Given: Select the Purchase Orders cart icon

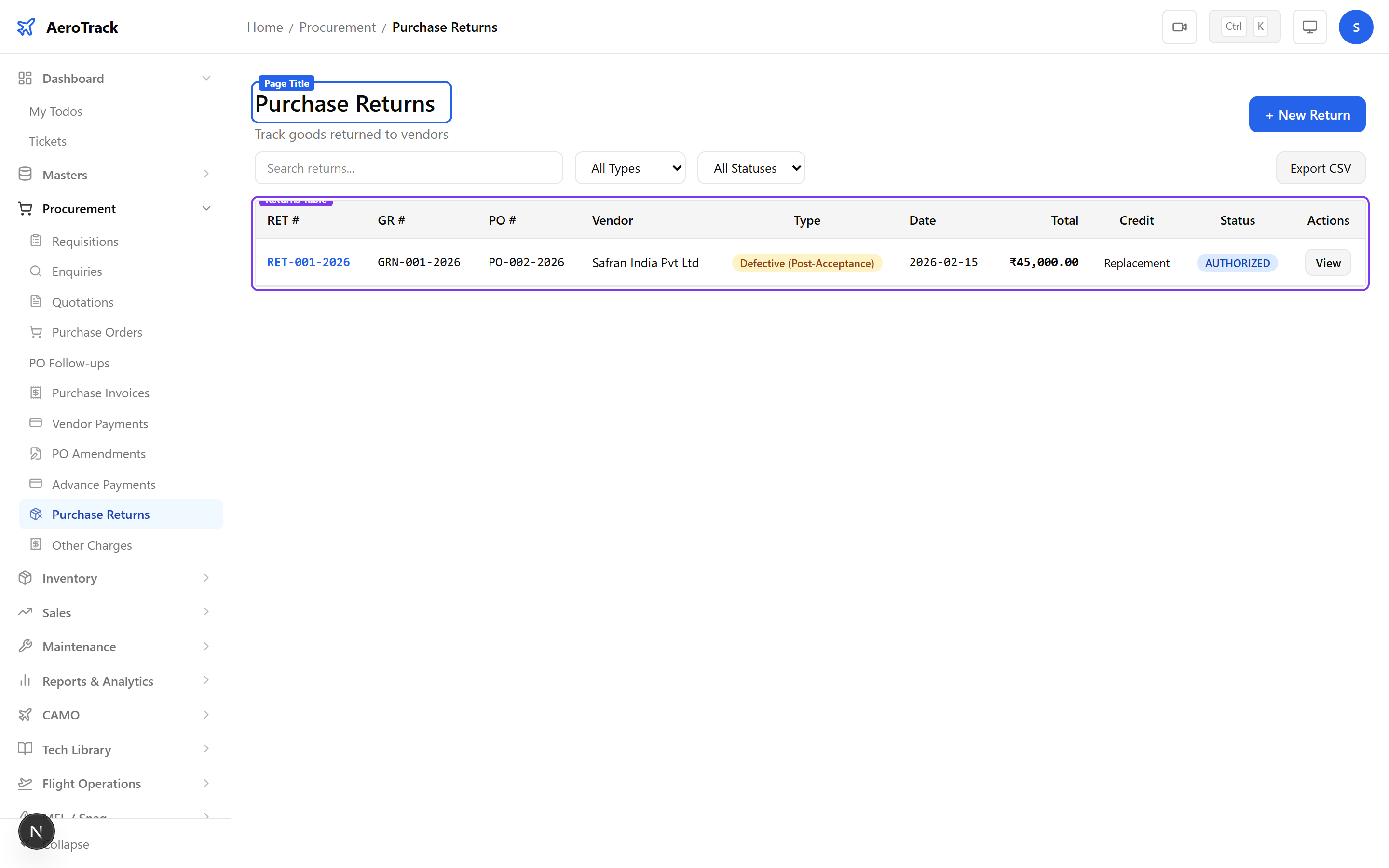Looking at the screenshot, I should coord(36,332).
